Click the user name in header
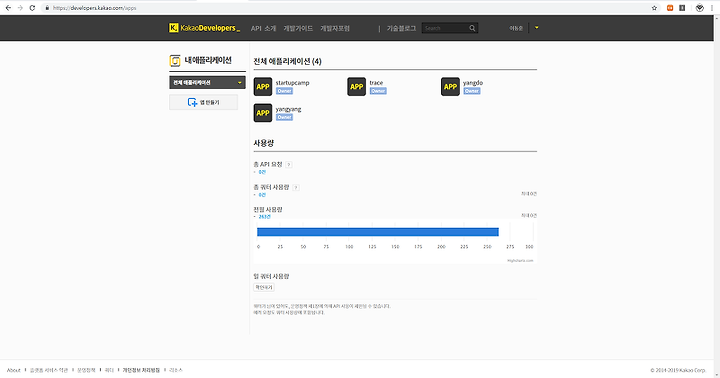This screenshot has height=378, width=720. (516, 28)
